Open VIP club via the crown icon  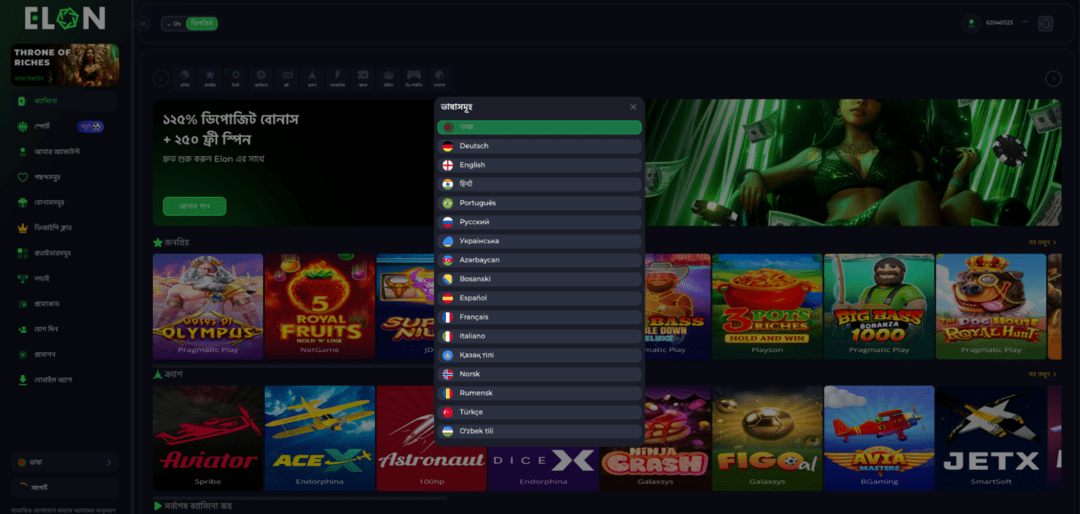tap(65, 227)
